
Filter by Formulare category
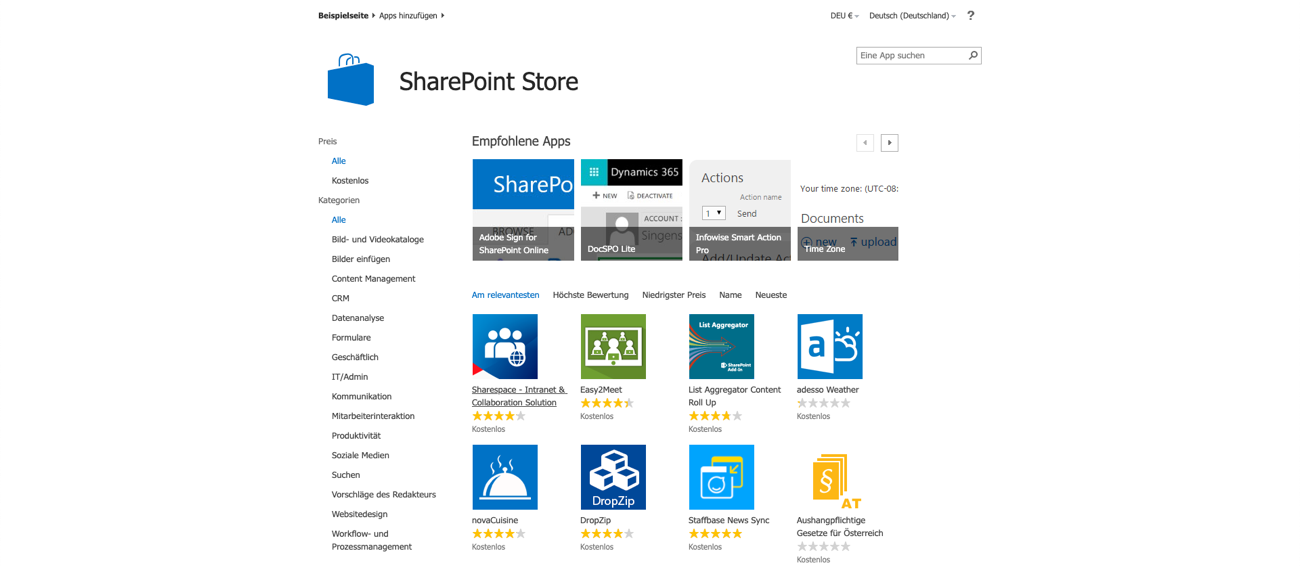point(351,338)
